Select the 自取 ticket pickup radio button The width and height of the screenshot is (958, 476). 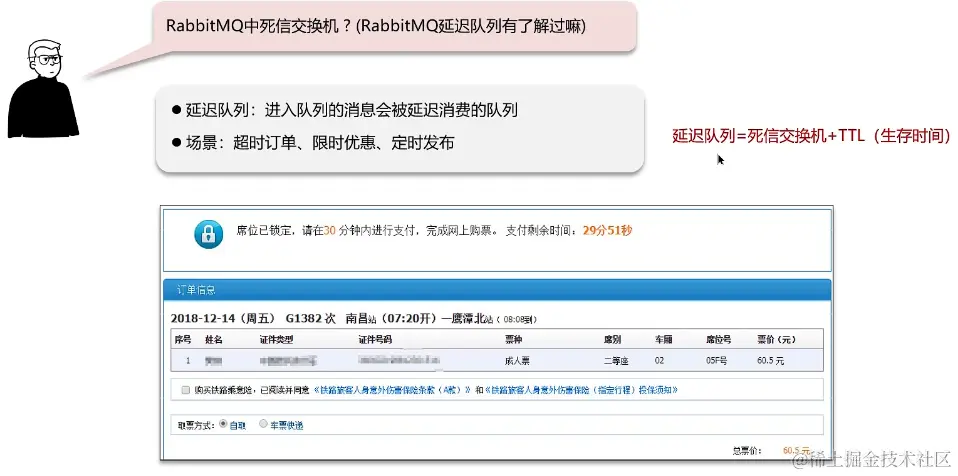click(x=222, y=423)
